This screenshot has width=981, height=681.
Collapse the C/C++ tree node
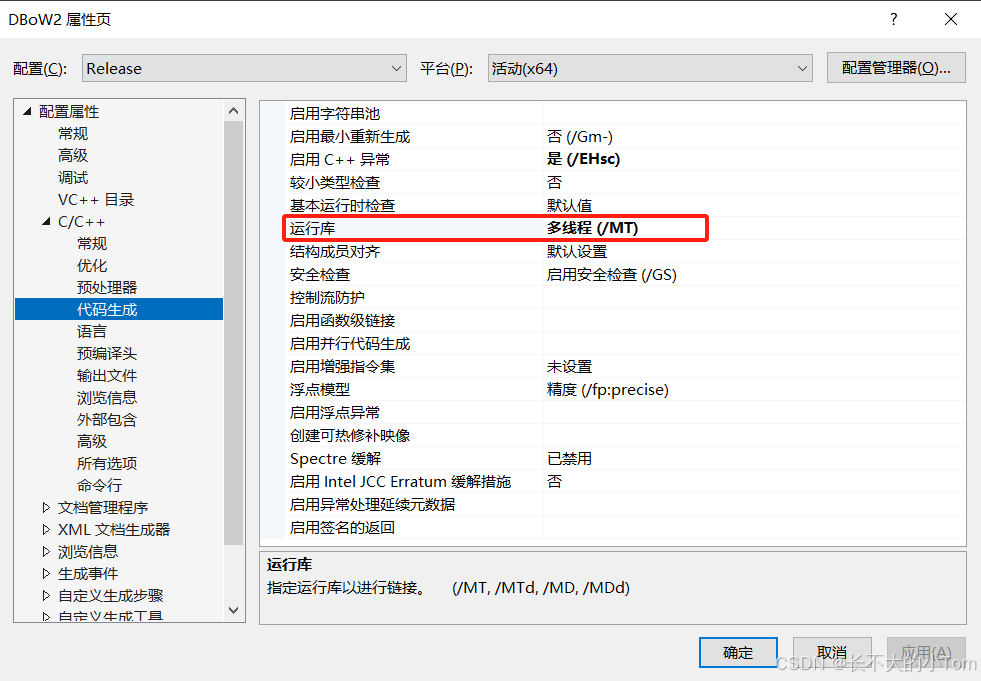(x=46, y=222)
